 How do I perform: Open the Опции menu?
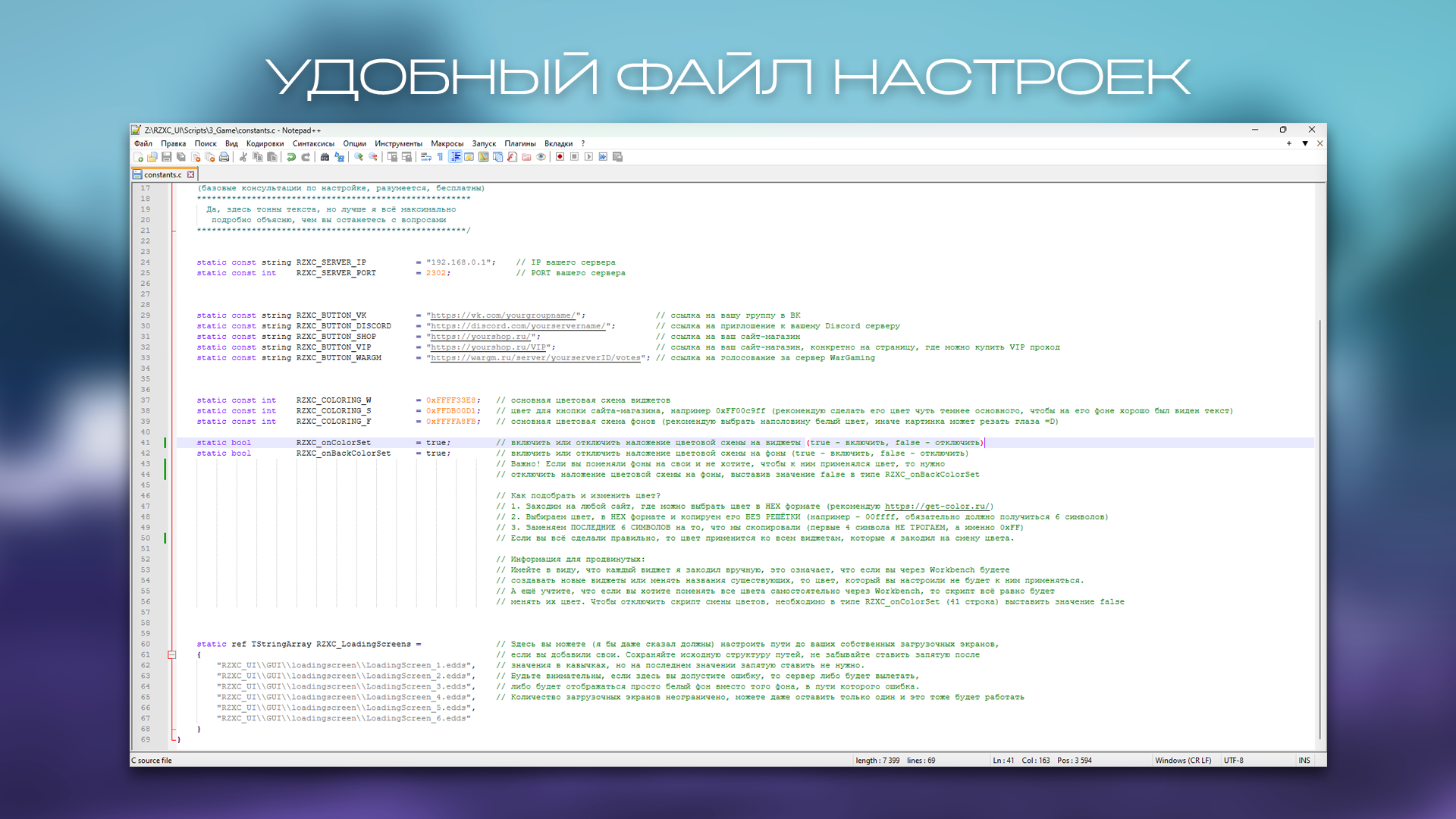click(354, 143)
